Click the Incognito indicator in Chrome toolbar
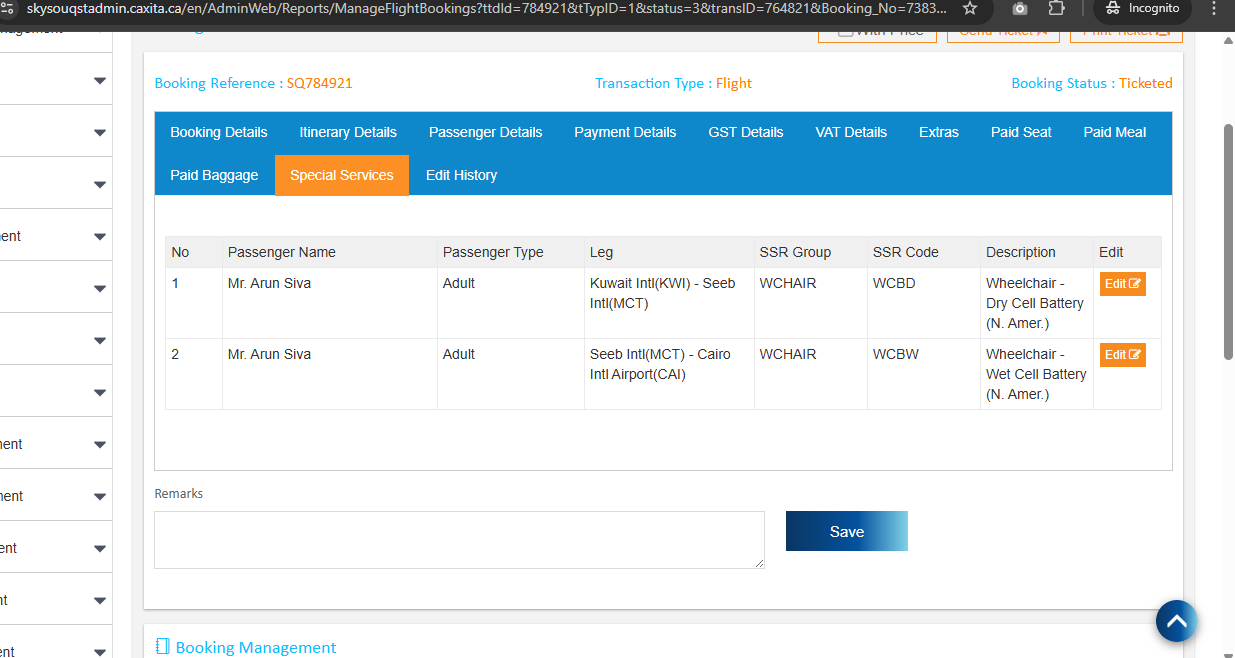The image size is (1235, 658). click(1142, 8)
